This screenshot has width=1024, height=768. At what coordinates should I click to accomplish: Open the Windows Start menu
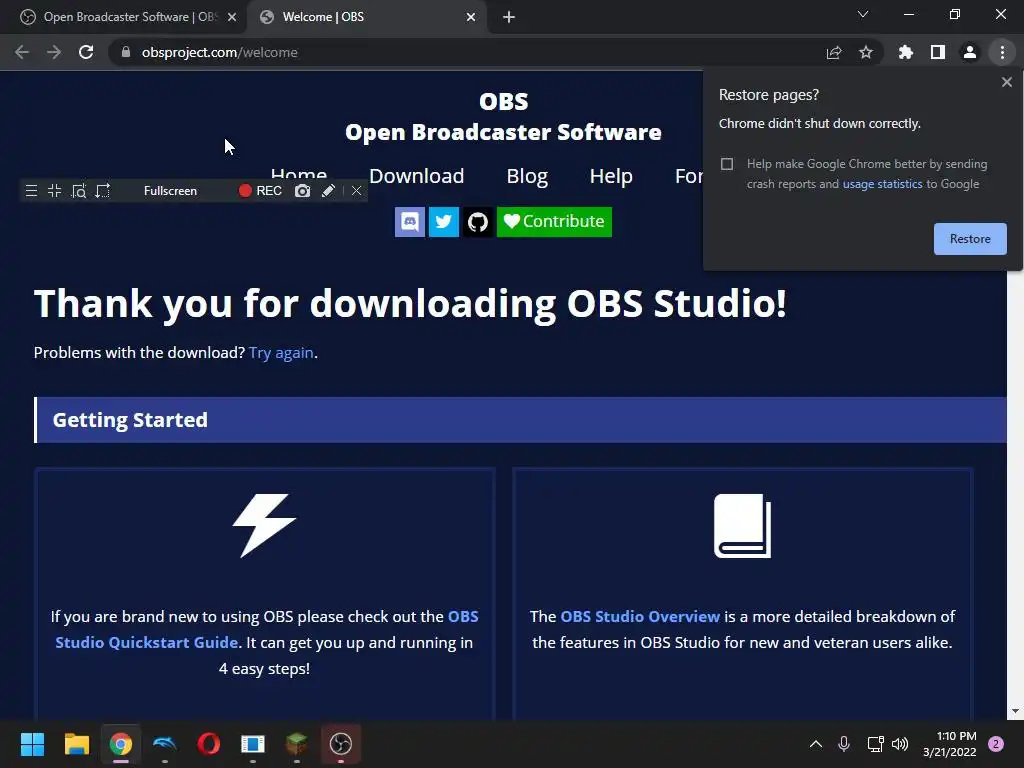32,744
